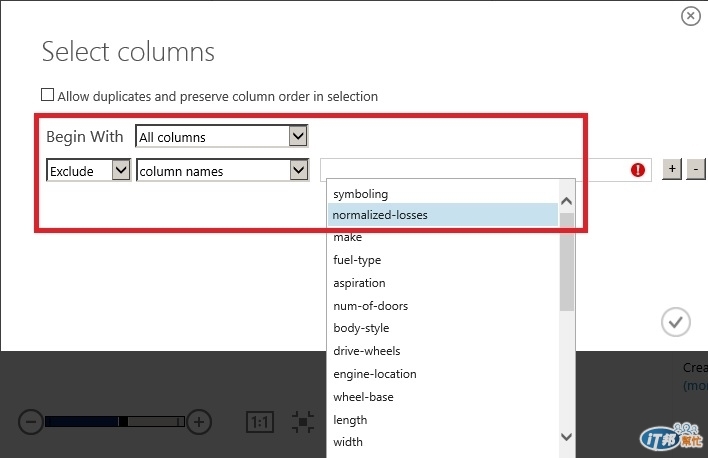Close the Select columns dialog
Image resolution: width=708 pixels, height=458 pixels.
690,16
